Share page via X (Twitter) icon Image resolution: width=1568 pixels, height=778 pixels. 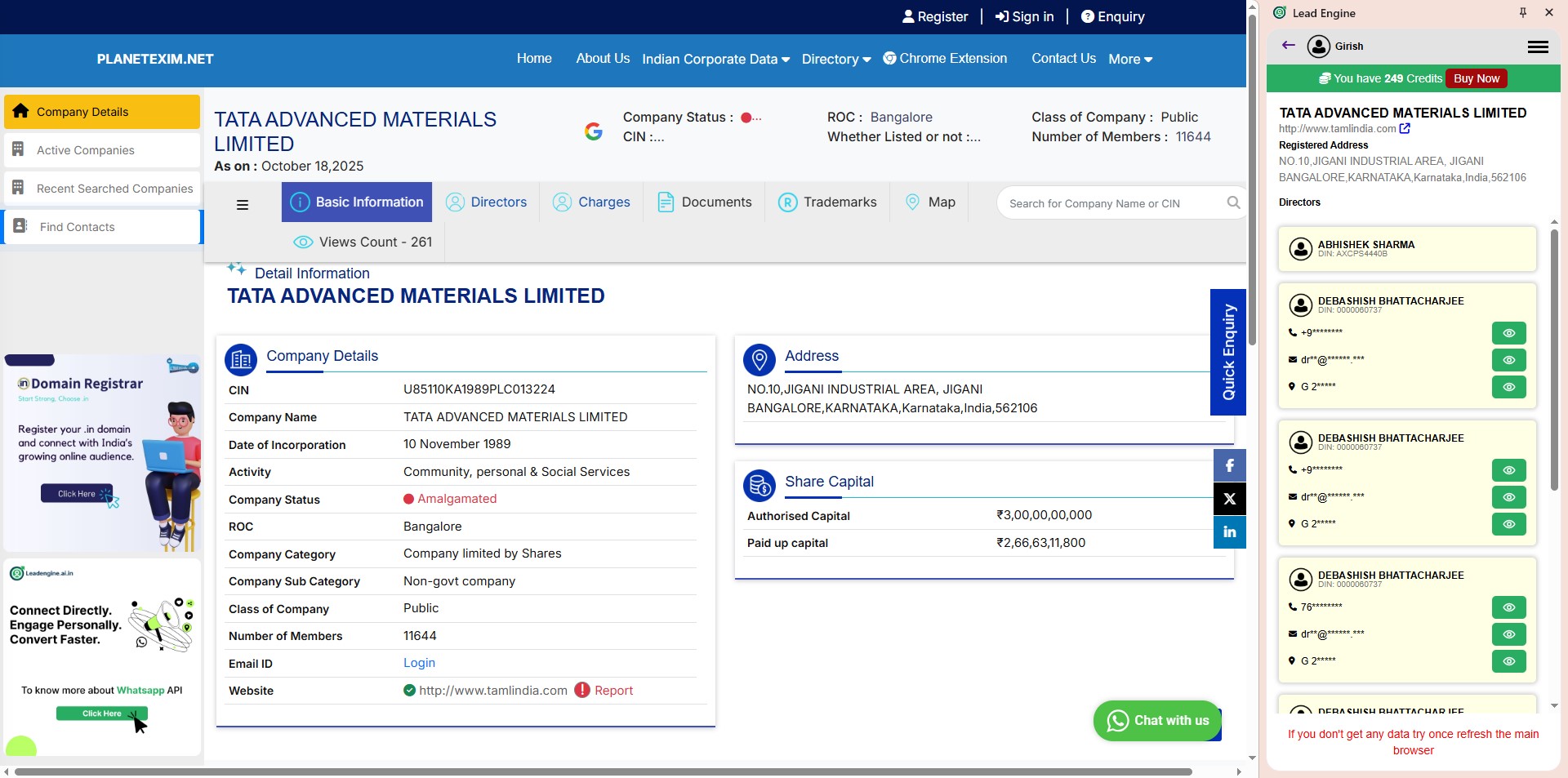(1229, 499)
